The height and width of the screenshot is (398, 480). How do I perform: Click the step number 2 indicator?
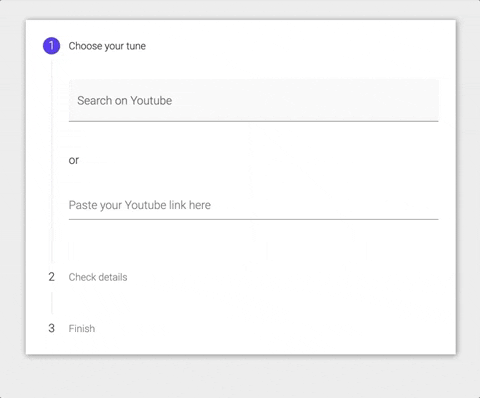point(51,277)
